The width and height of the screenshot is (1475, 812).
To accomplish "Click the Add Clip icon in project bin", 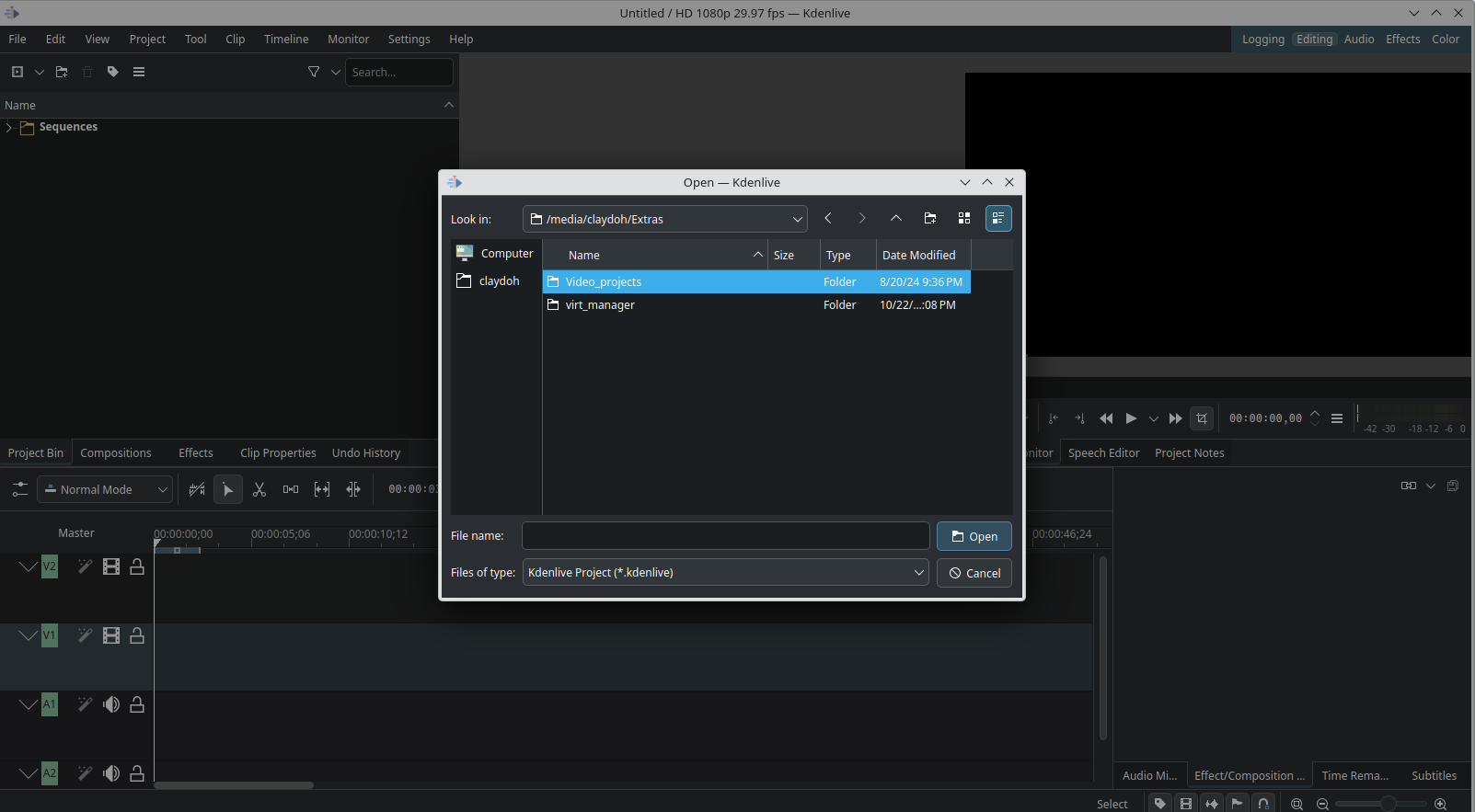I will point(17,72).
